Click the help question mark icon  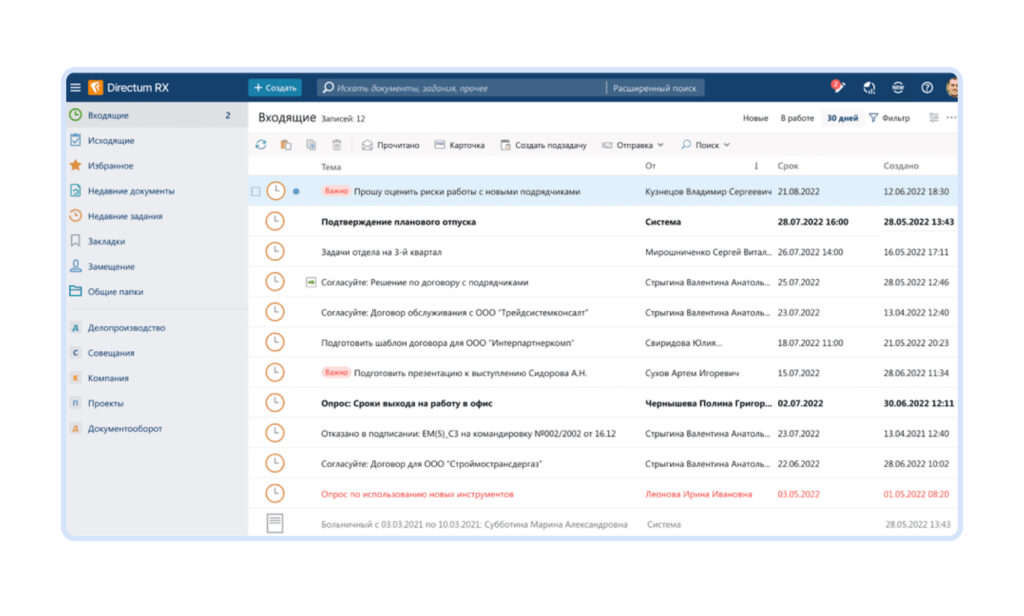pyautogui.click(x=926, y=88)
